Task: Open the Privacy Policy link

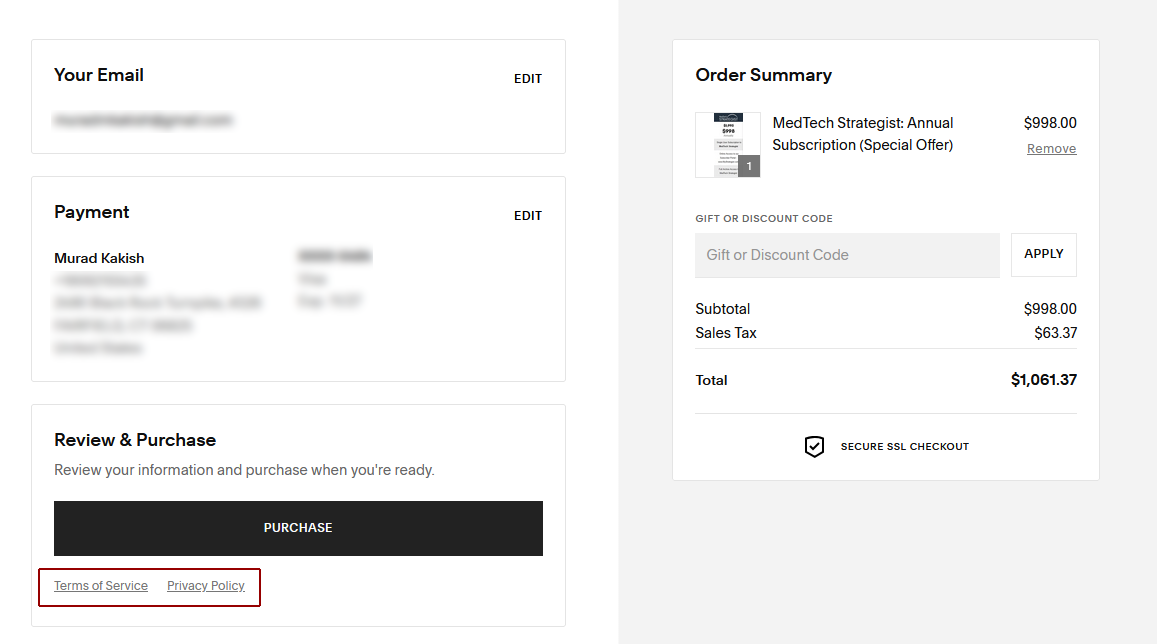Action: pos(206,586)
